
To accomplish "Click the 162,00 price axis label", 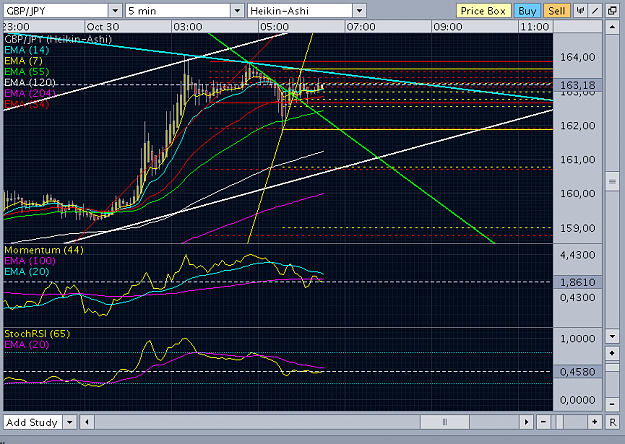I will coord(578,126).
